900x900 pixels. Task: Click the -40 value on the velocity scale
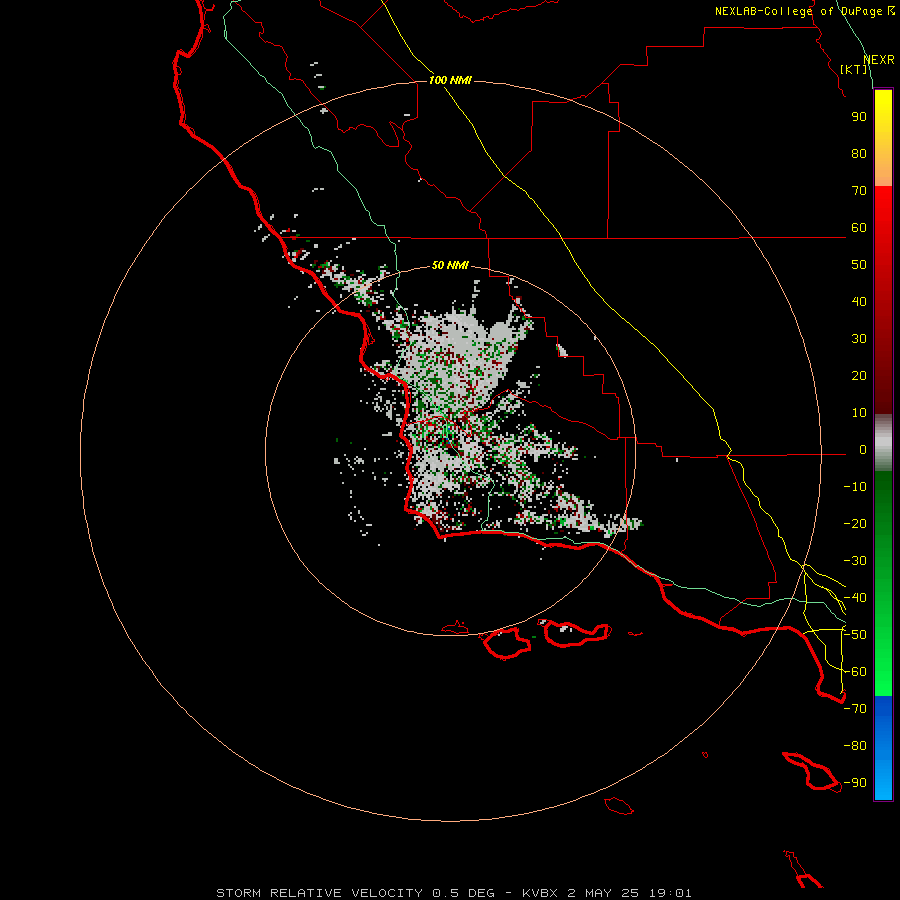[855, 598]
